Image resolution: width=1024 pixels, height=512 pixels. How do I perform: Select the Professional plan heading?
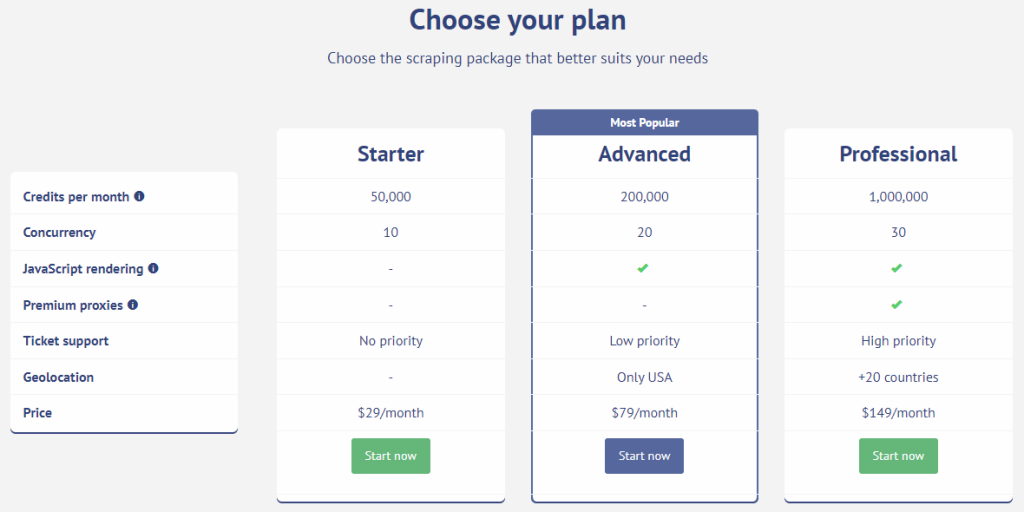click(x=898, y=154)
